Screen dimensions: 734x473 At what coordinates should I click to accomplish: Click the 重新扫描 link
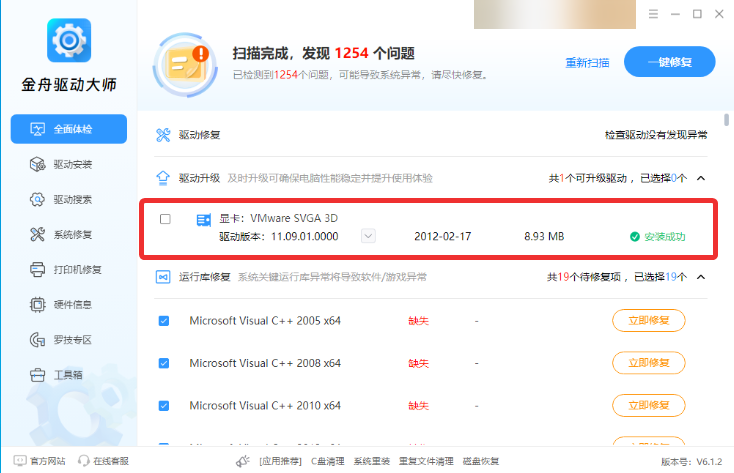tap(587, 62)
